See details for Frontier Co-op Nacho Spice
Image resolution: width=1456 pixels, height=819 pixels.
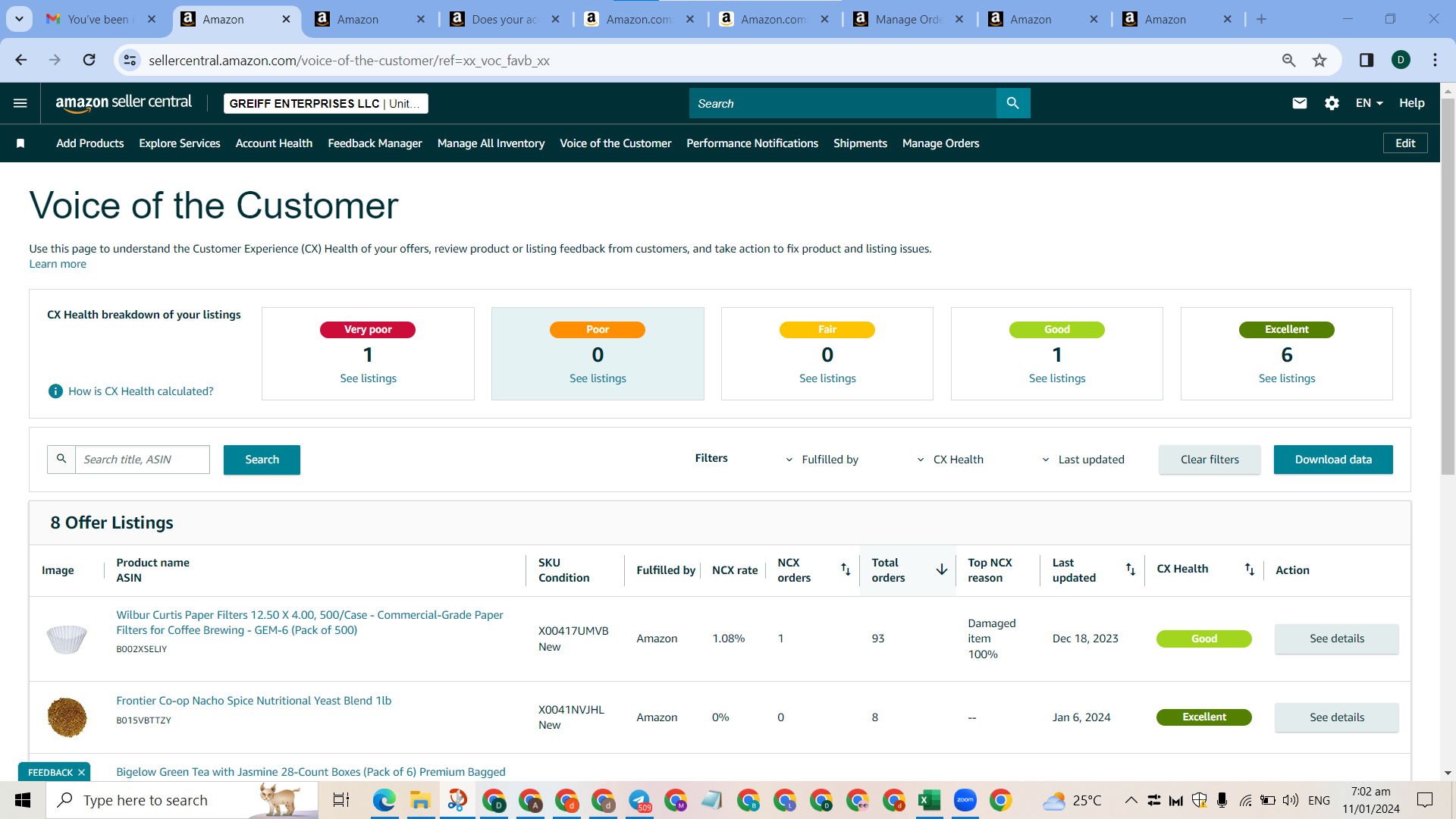[1337, 717]
